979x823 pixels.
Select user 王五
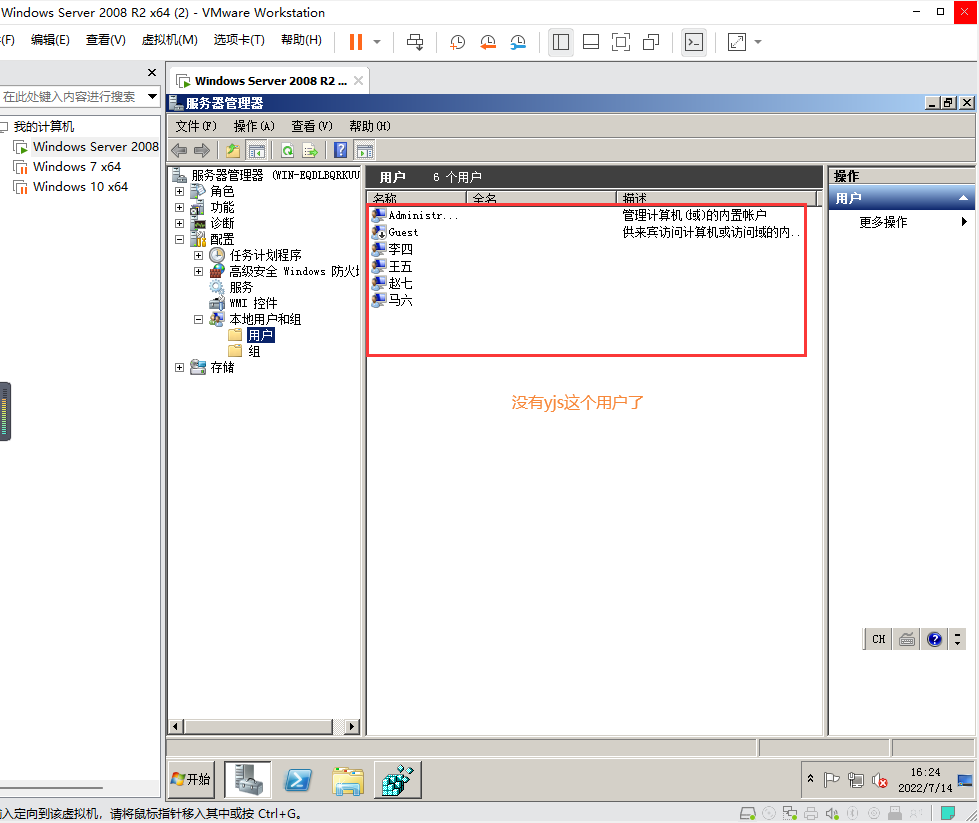pos(392,267)
